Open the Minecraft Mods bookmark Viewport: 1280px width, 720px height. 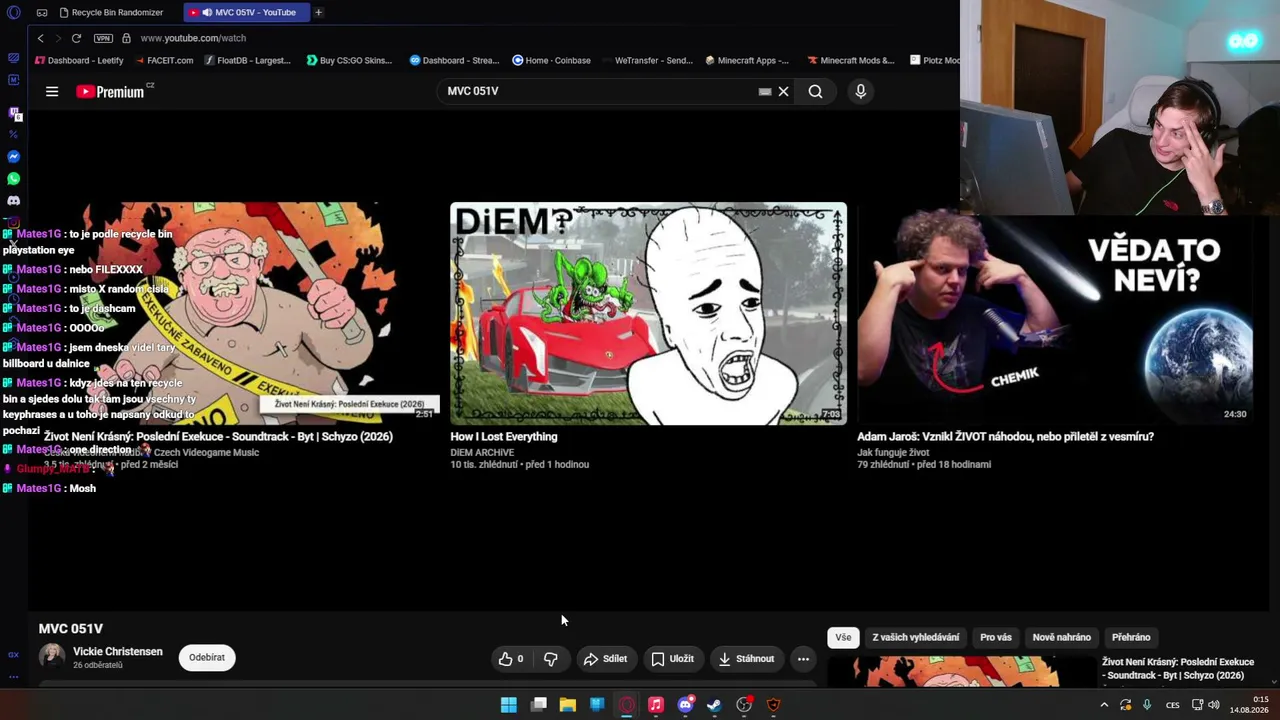coord(851,60)
